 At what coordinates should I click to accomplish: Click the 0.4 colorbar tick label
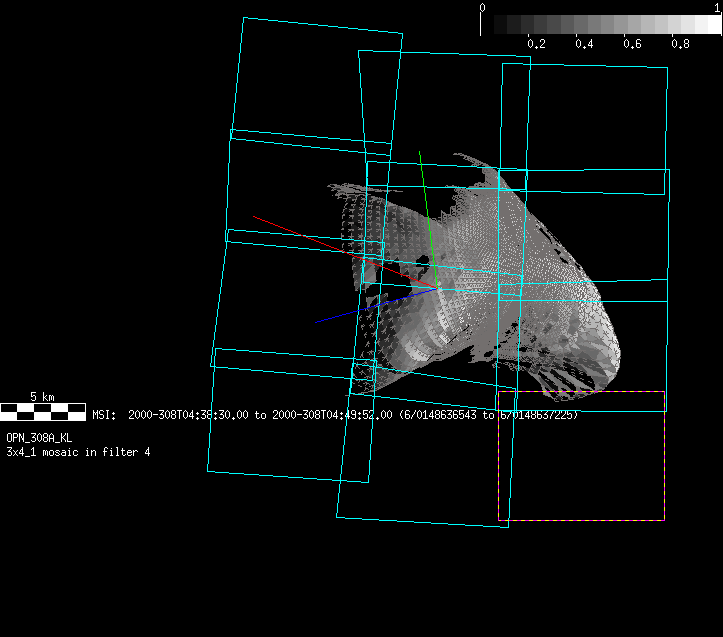tap(585, 45)
